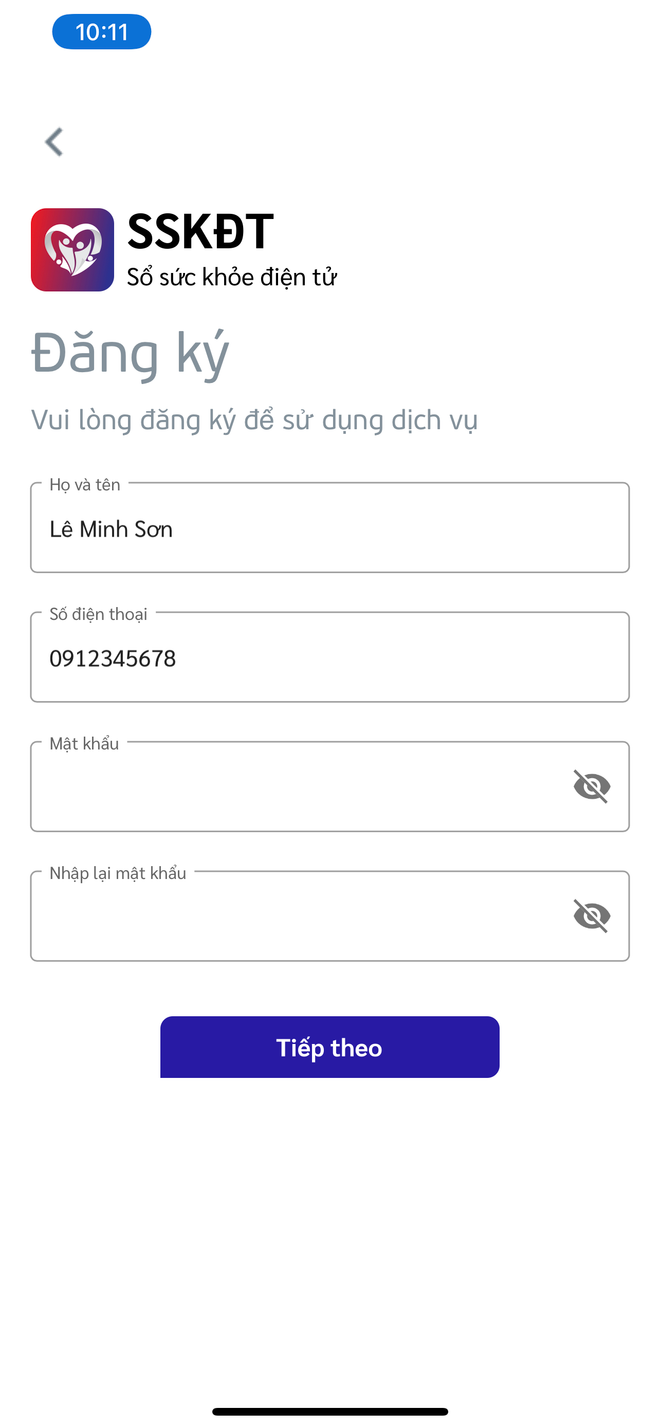Click the Đăng ký heading
The width and height of the screenshot is (660, 1428).
[130, 354]
